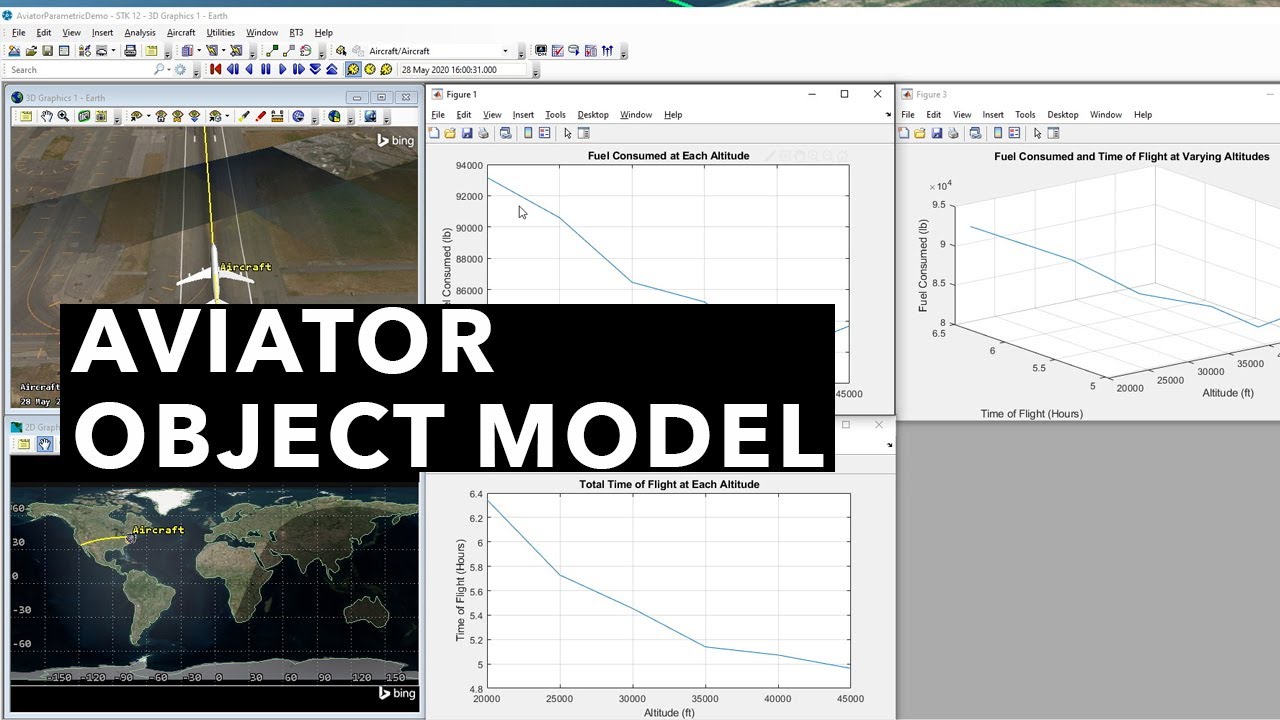Open the Aircraft/Aircraft object selector dropdown

point(505,51)
